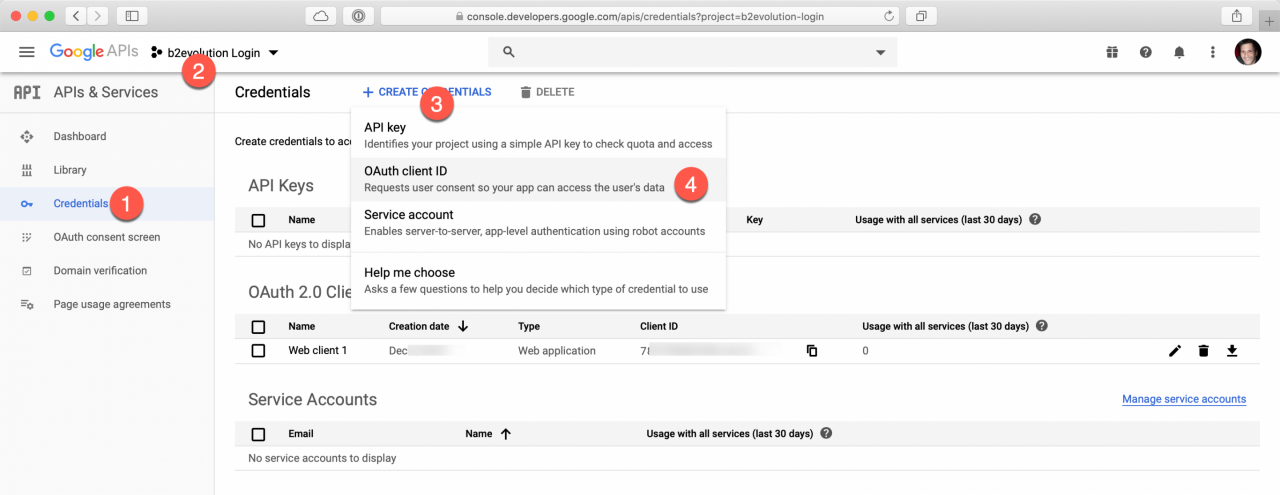Click the OAuth clients usage help icon
The height and width of the screenshot is (495, 1280).
[x=1042, y=326]
